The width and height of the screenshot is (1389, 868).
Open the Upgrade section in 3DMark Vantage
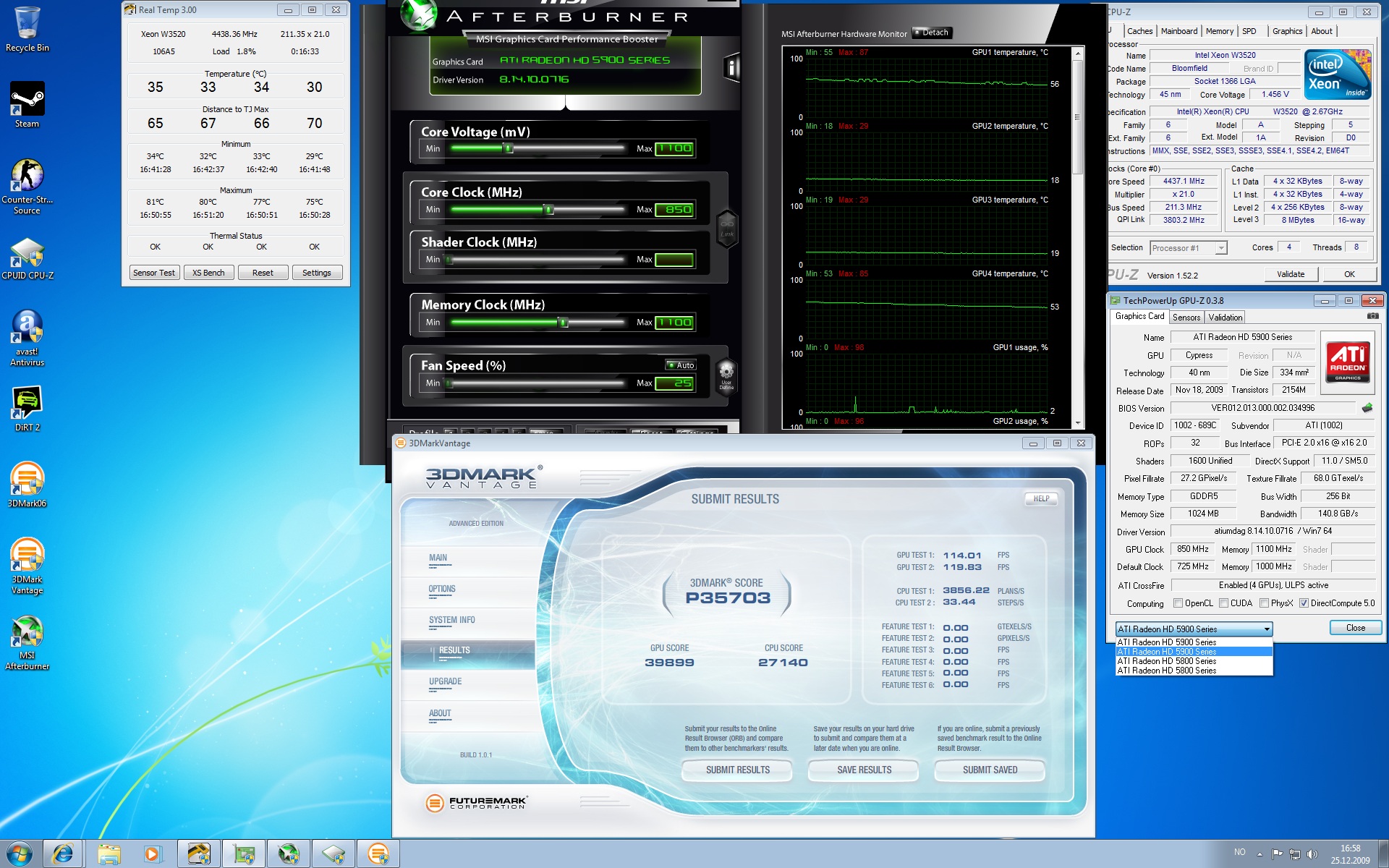coord(445,682)
